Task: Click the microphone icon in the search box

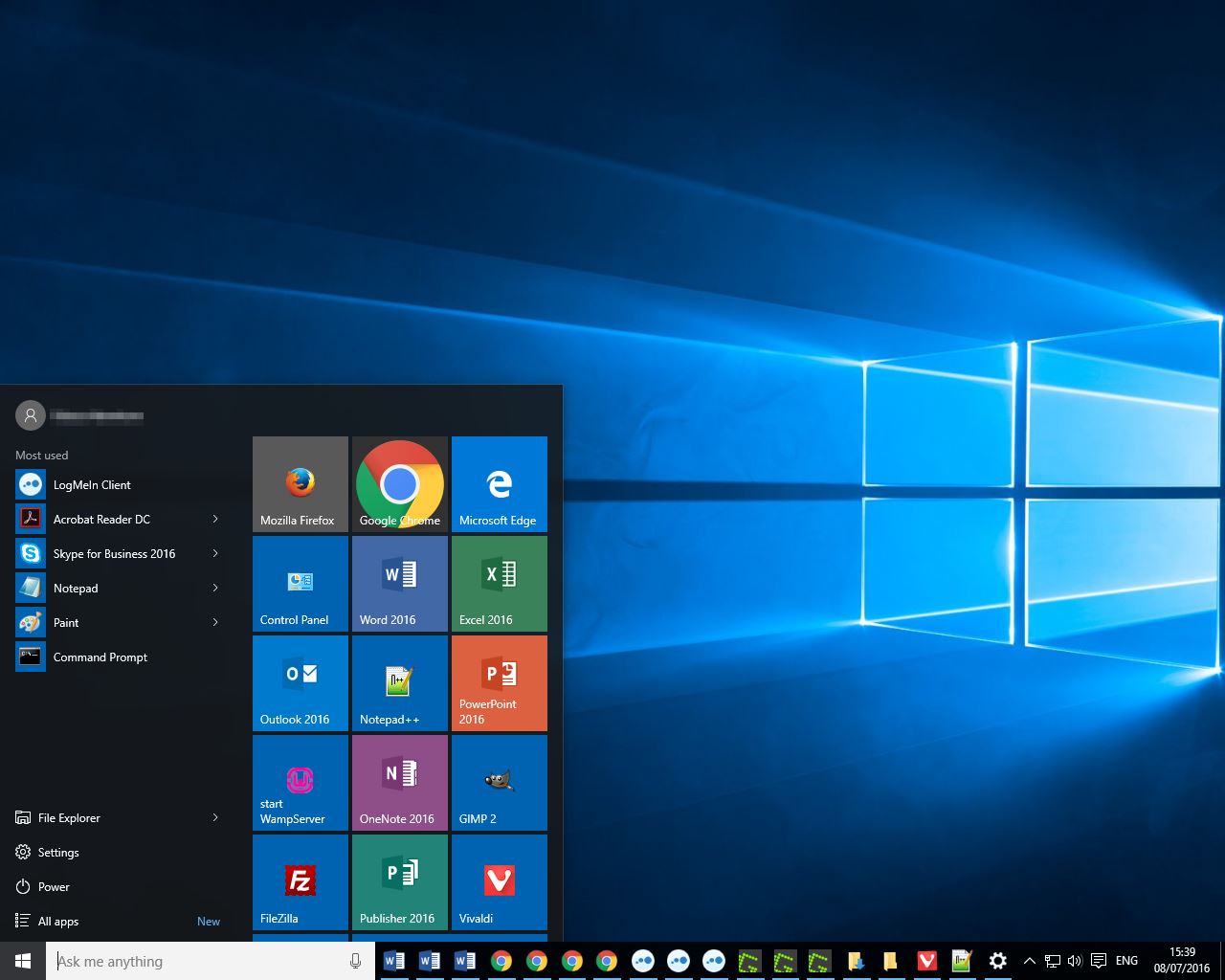Action: click(356, 961)
